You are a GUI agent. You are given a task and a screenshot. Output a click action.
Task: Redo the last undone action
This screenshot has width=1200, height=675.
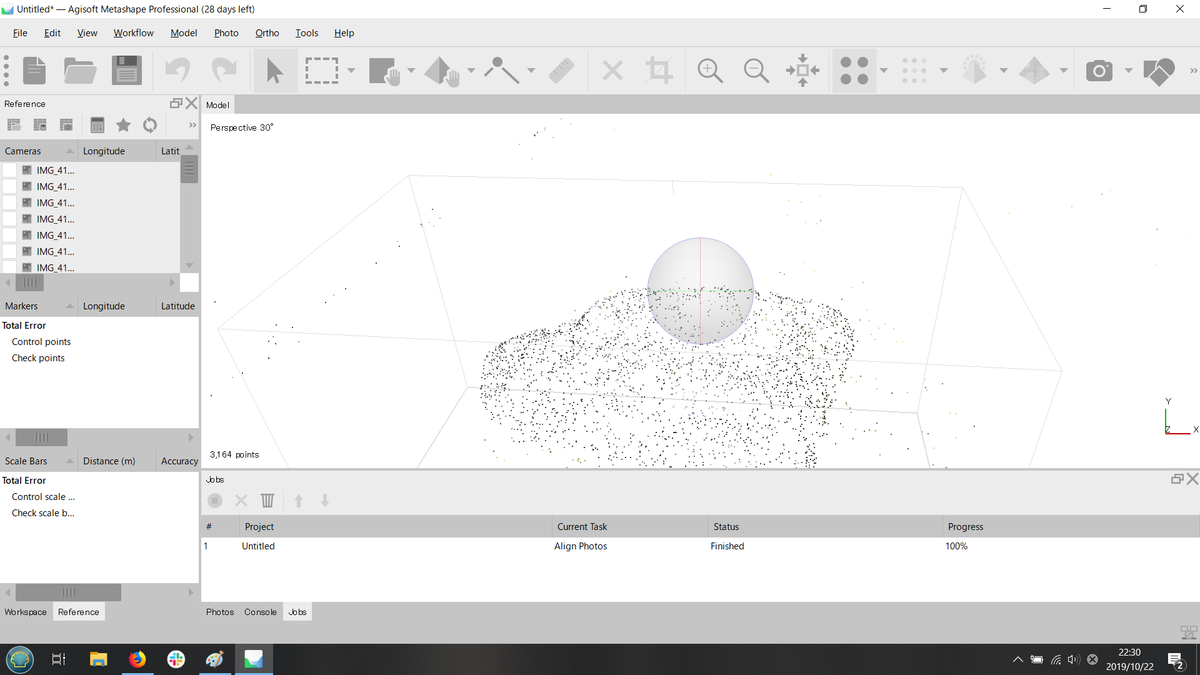point(223,70)
